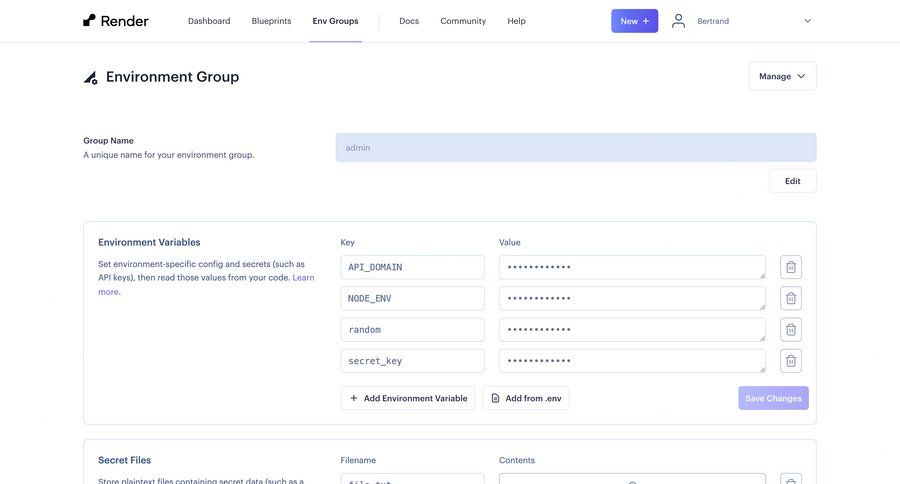Click the API_DOMAIN value field
The image size is (900, 484).
click(x=632, y=267)
